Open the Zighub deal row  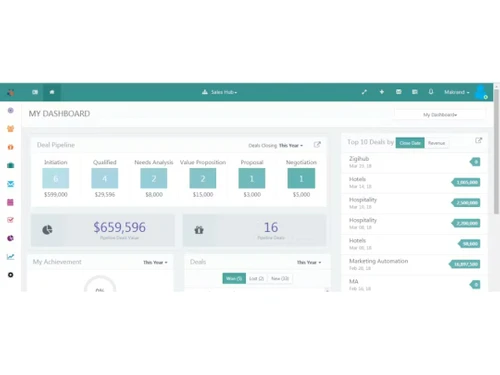[x=414, y=162]
